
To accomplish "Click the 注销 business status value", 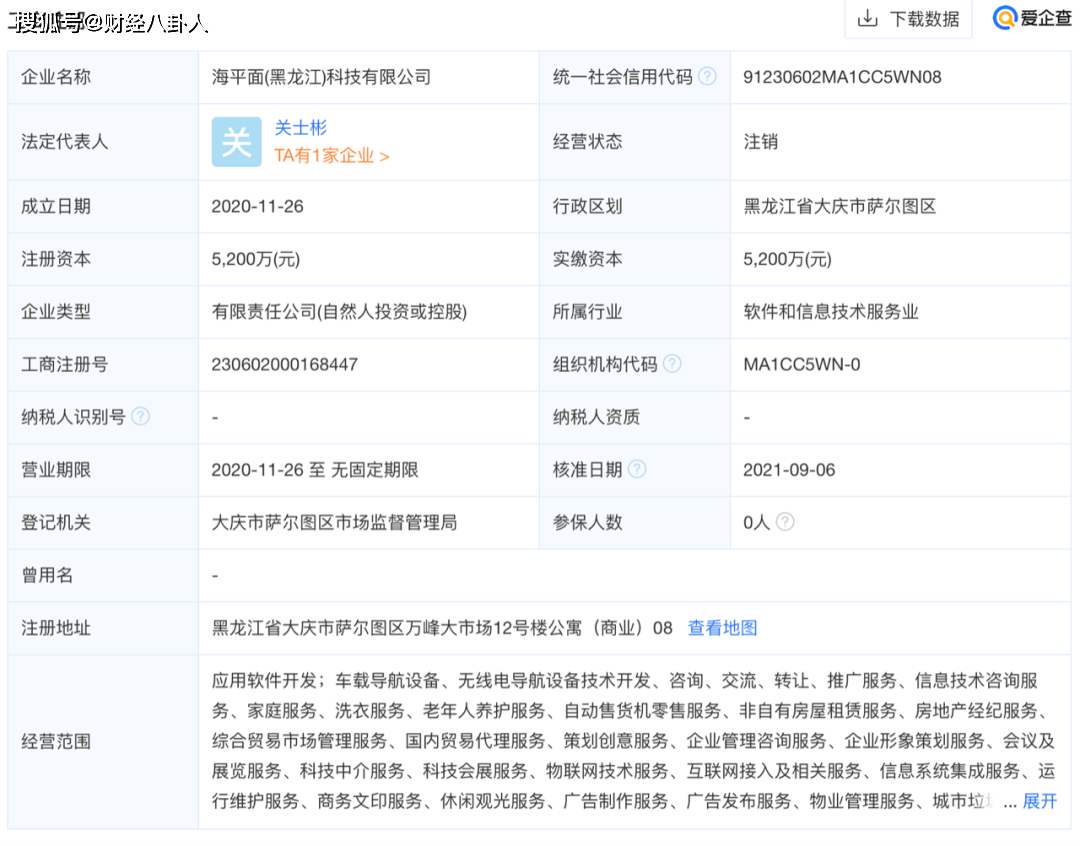I will [x=760, y=142].
